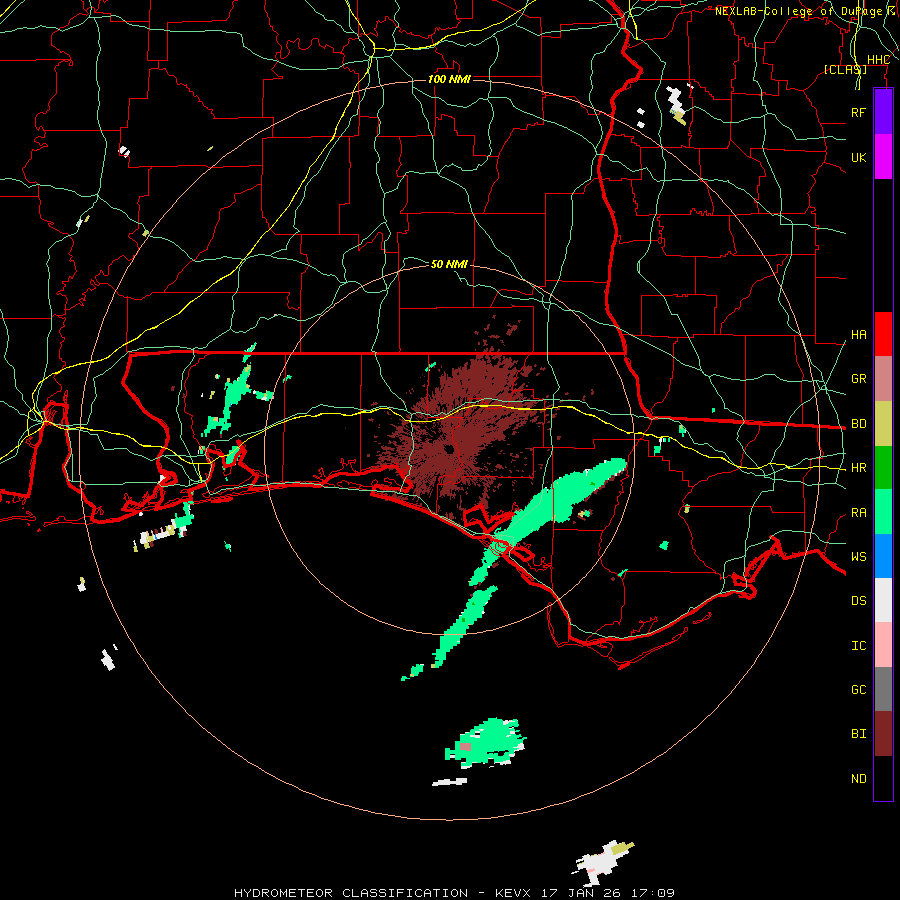Screen dimensions: 900x900
Task: Select the gray GC legend color block
Action: 883,689
